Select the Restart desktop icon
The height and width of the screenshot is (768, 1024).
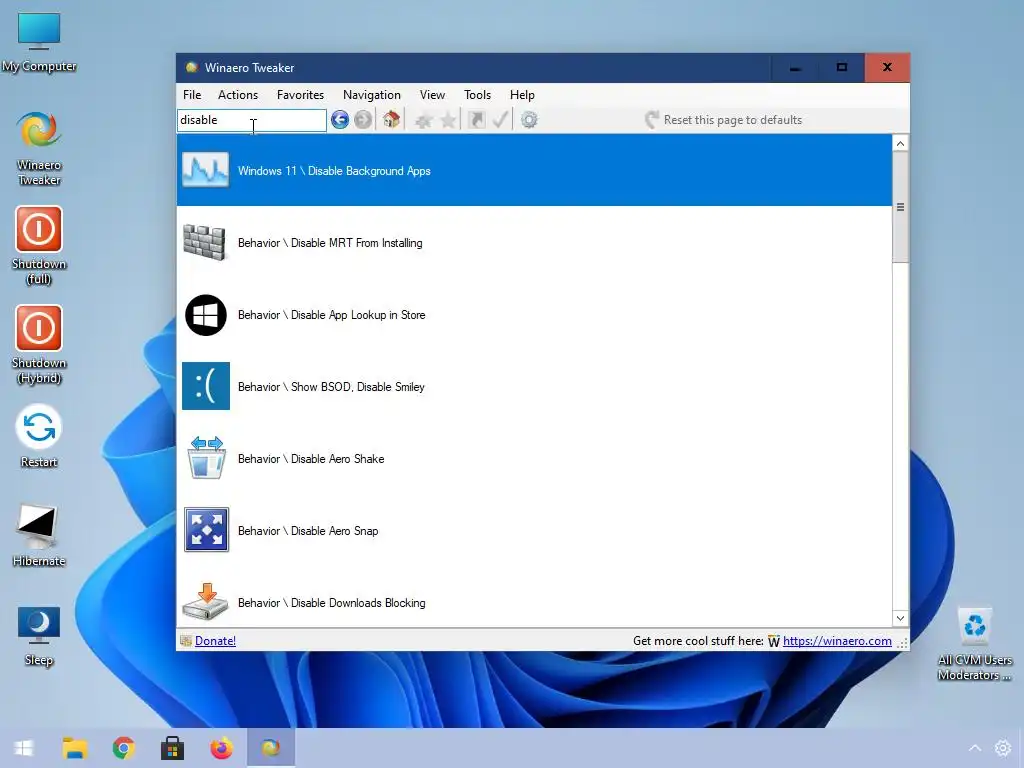point(39,436)
